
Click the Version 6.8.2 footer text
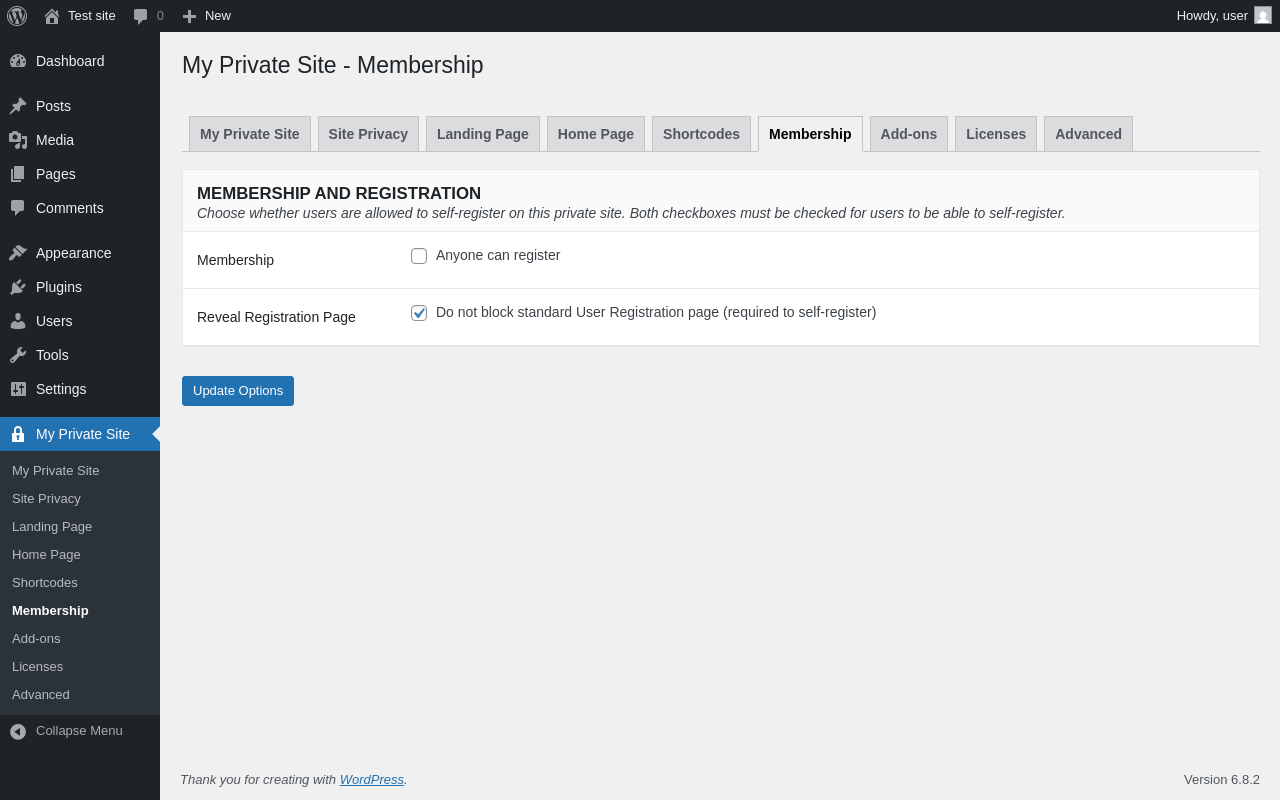[x=1222, y=779]
